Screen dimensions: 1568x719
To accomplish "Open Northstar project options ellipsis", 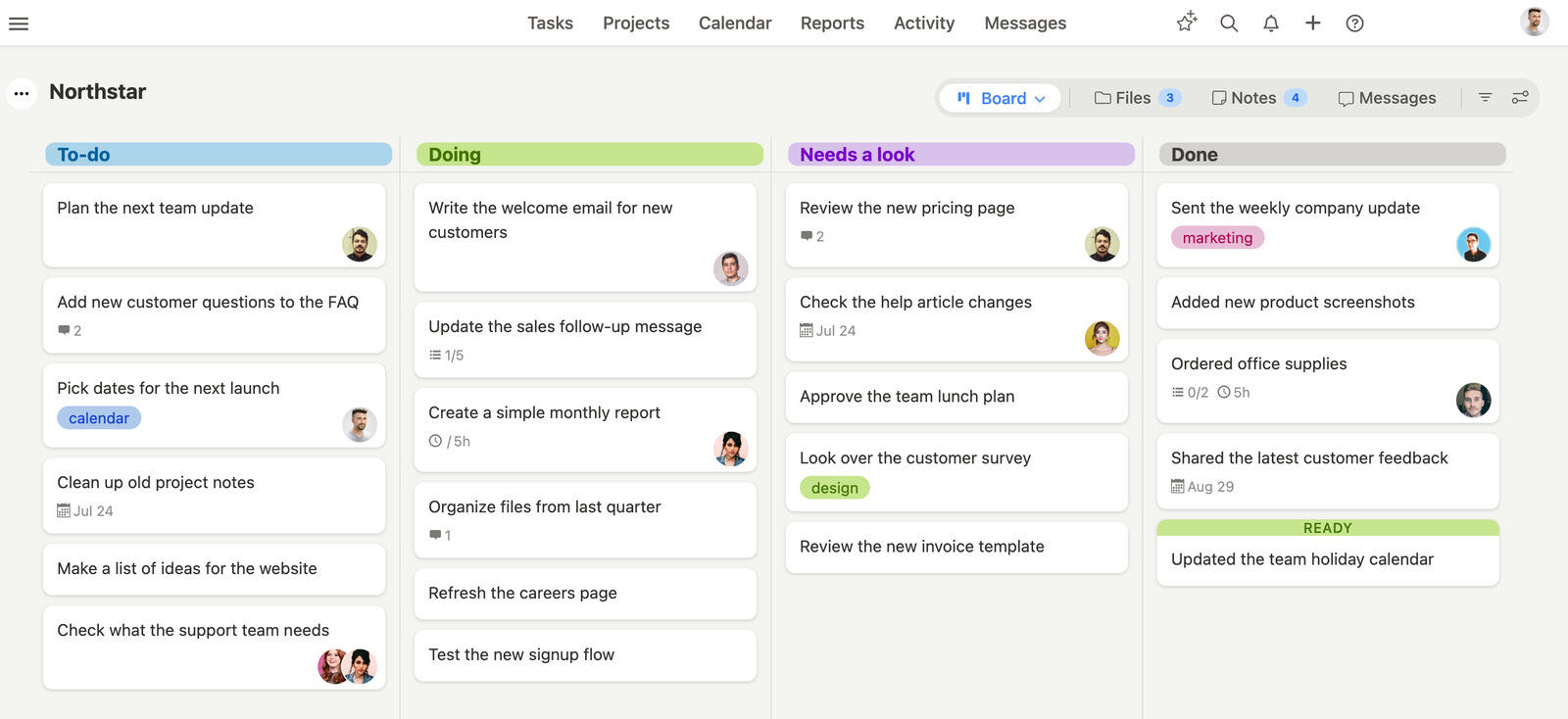I will (22, 93).
